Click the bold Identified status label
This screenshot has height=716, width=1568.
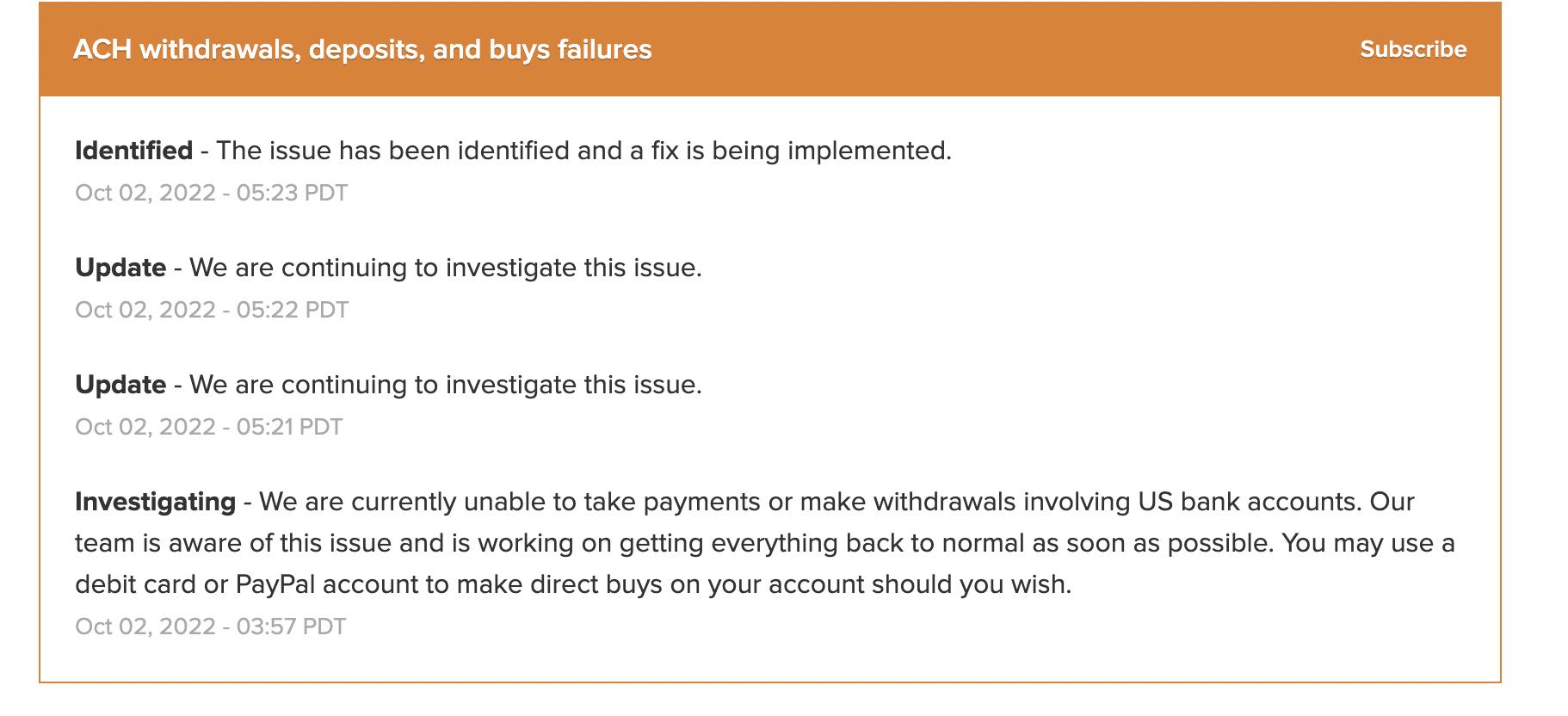click(133, 151)
